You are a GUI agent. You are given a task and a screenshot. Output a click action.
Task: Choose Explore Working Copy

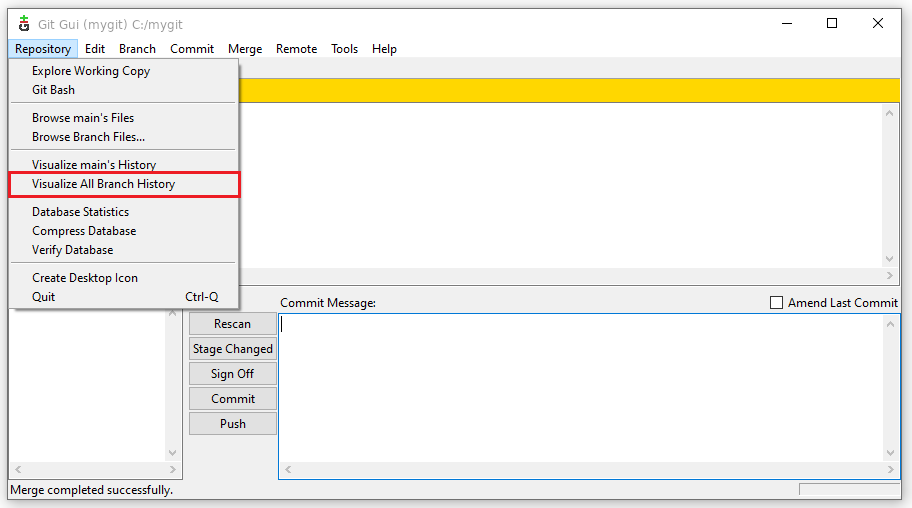(x=124, y=71)
